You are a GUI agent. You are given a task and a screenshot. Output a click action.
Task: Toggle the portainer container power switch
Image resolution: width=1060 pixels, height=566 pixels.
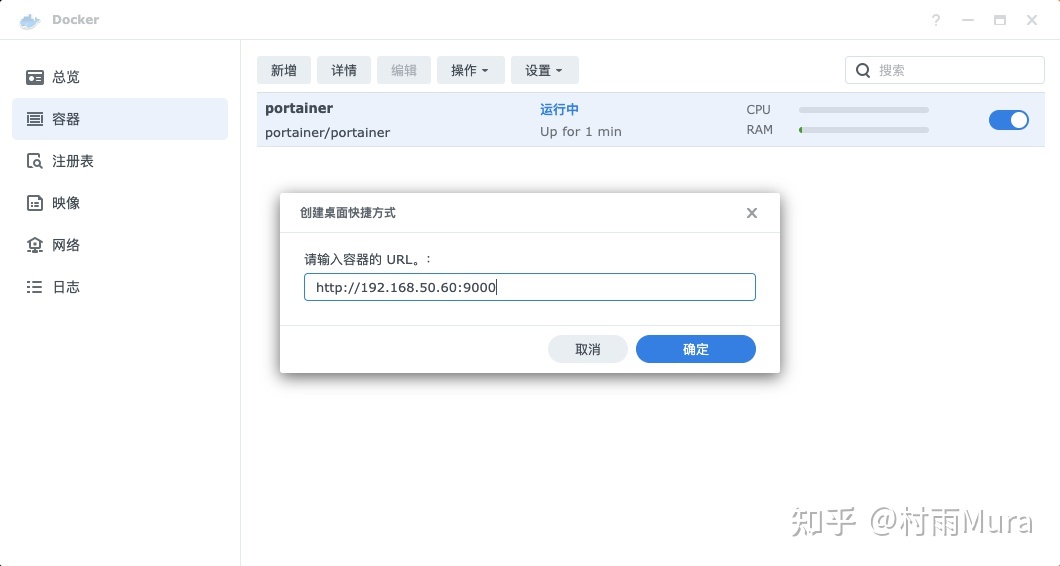tap(1008, 120)
